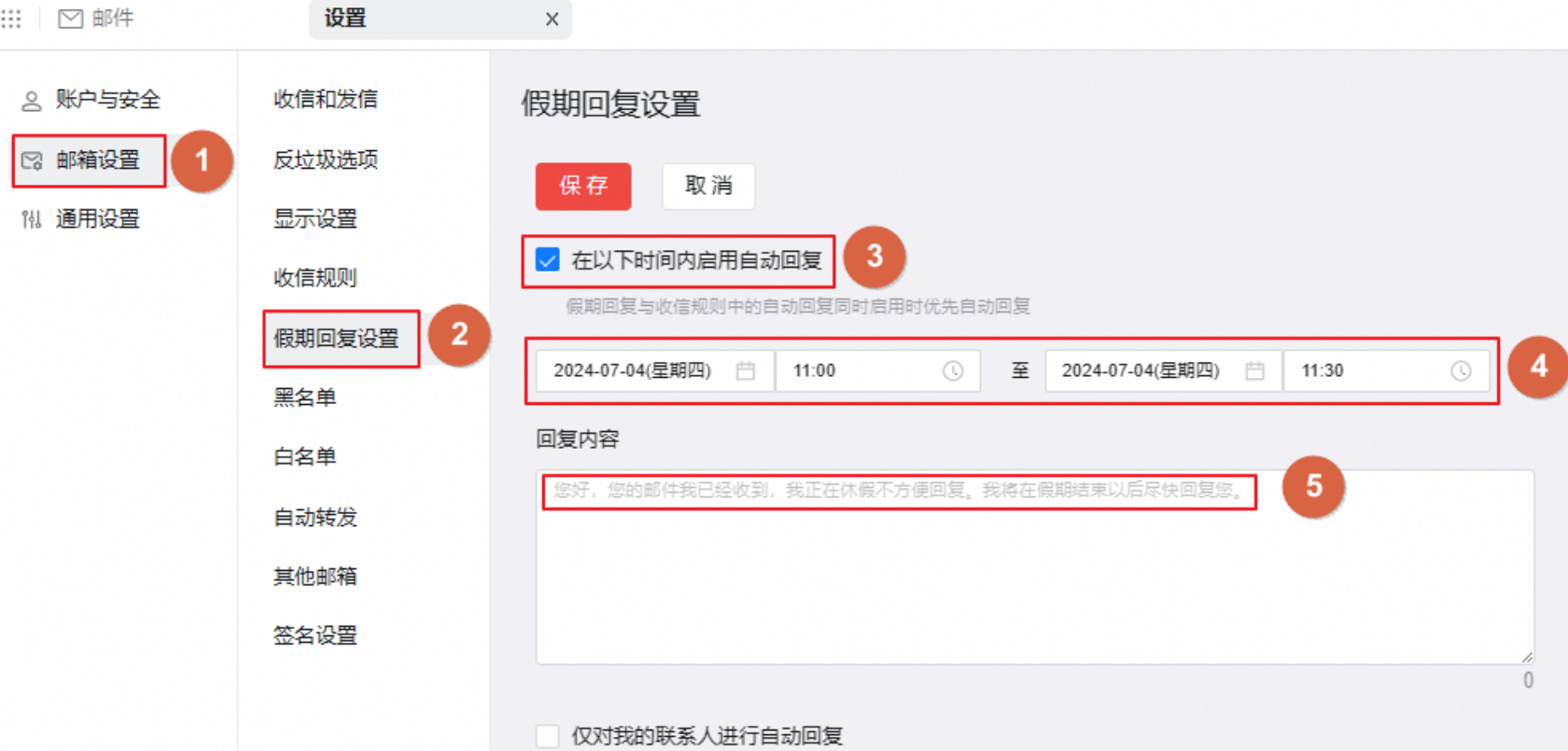This screenshot has width=1568, height=751.
Task: Open end date calendar picker icon
Action: 1254,371
